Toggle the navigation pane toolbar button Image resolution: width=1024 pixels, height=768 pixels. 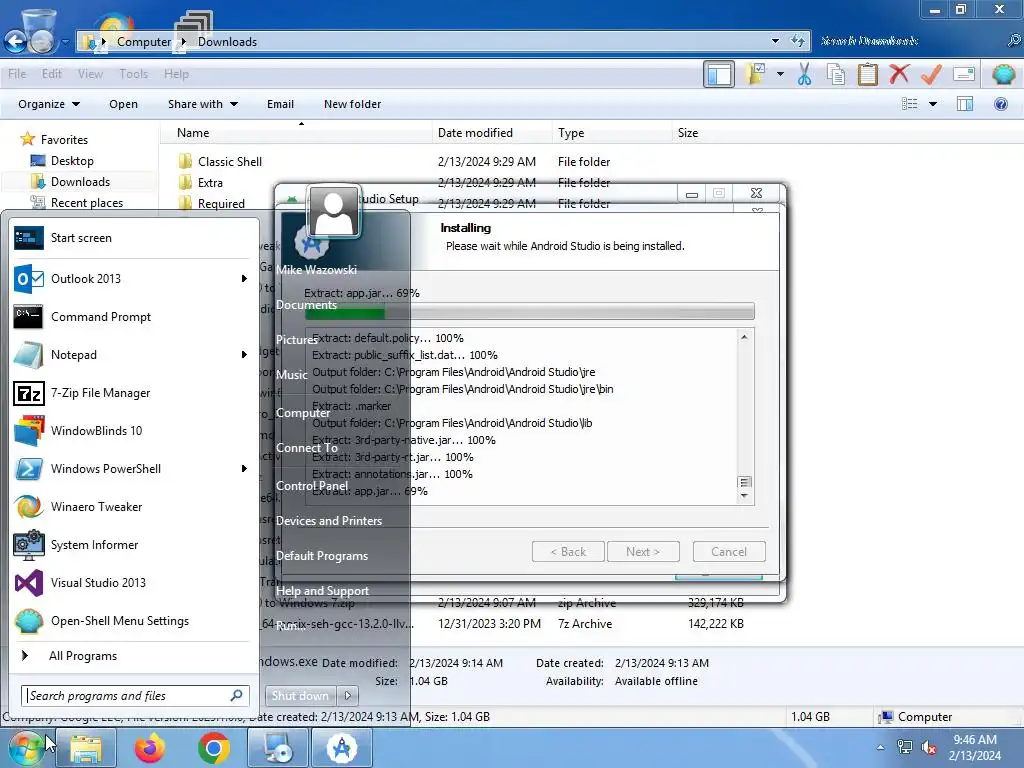tap(718, 74)
